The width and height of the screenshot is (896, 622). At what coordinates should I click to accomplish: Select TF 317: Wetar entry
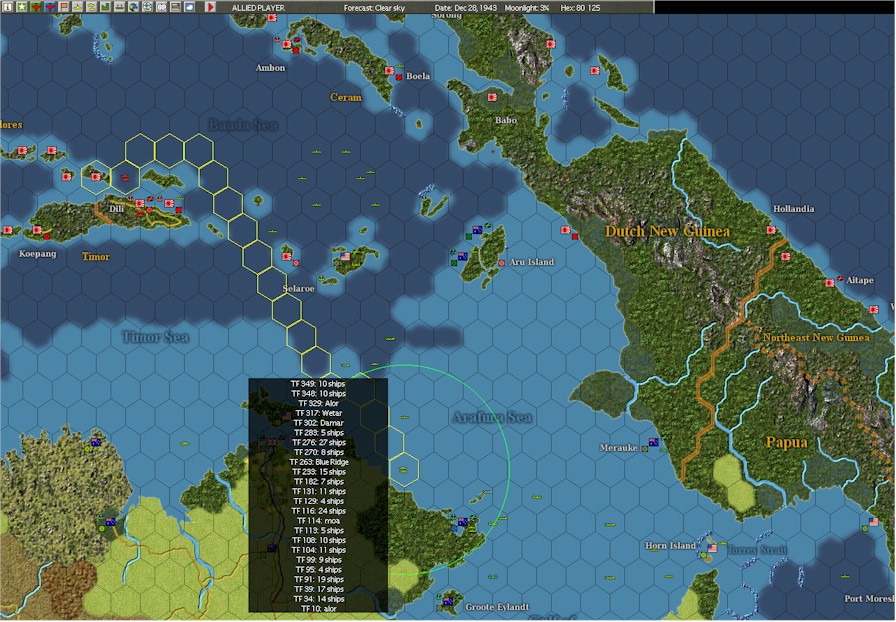[x=318, y=413]
